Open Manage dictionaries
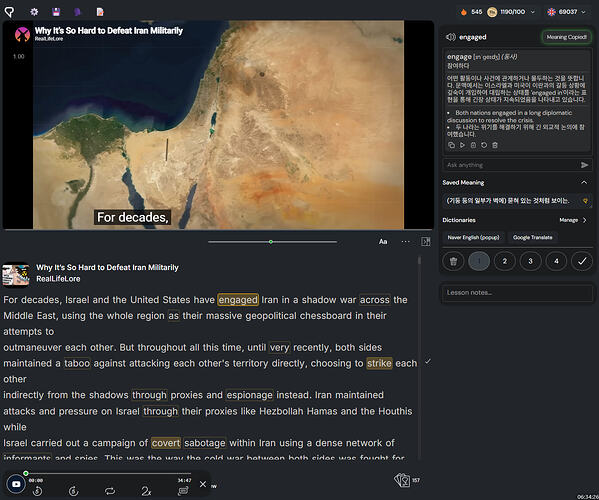Viewport: 599px width, 500px height. 572,220
